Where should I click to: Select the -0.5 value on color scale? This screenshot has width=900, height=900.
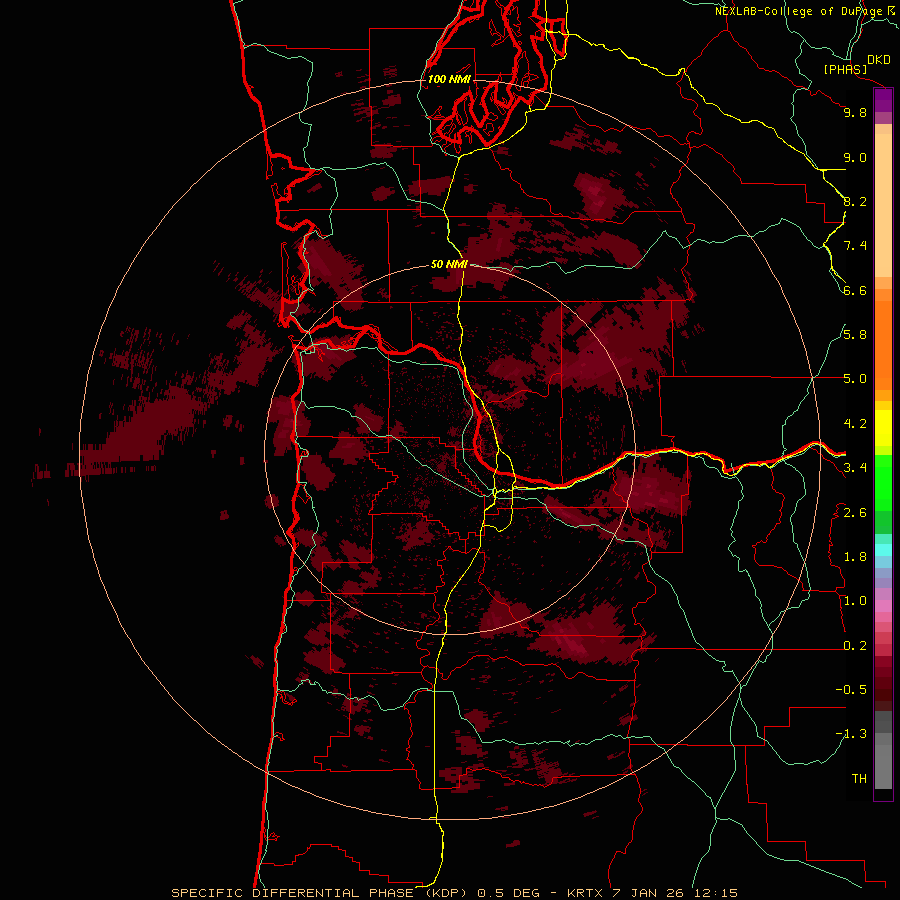point(851,689)
